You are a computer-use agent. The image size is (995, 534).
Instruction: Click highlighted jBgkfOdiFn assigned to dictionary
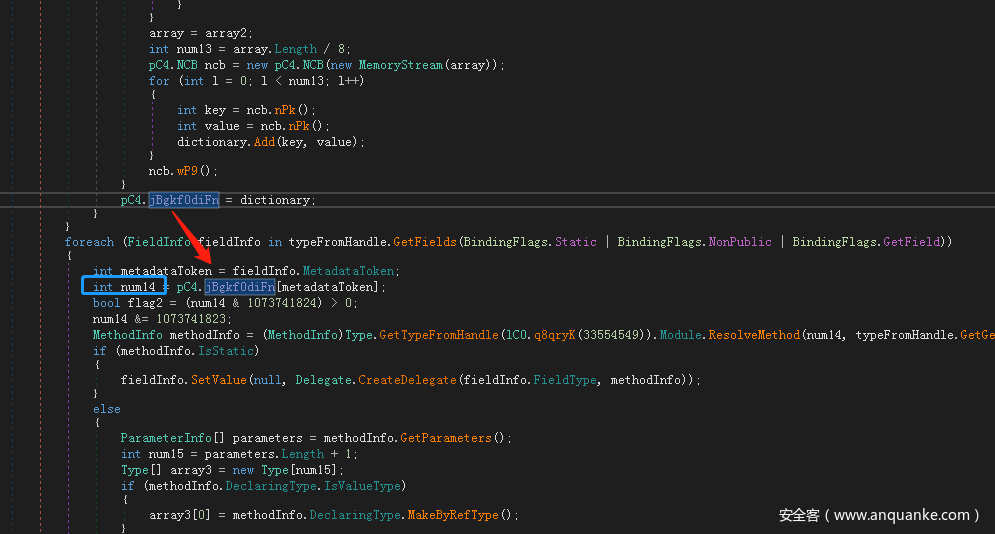pos(184,200)
